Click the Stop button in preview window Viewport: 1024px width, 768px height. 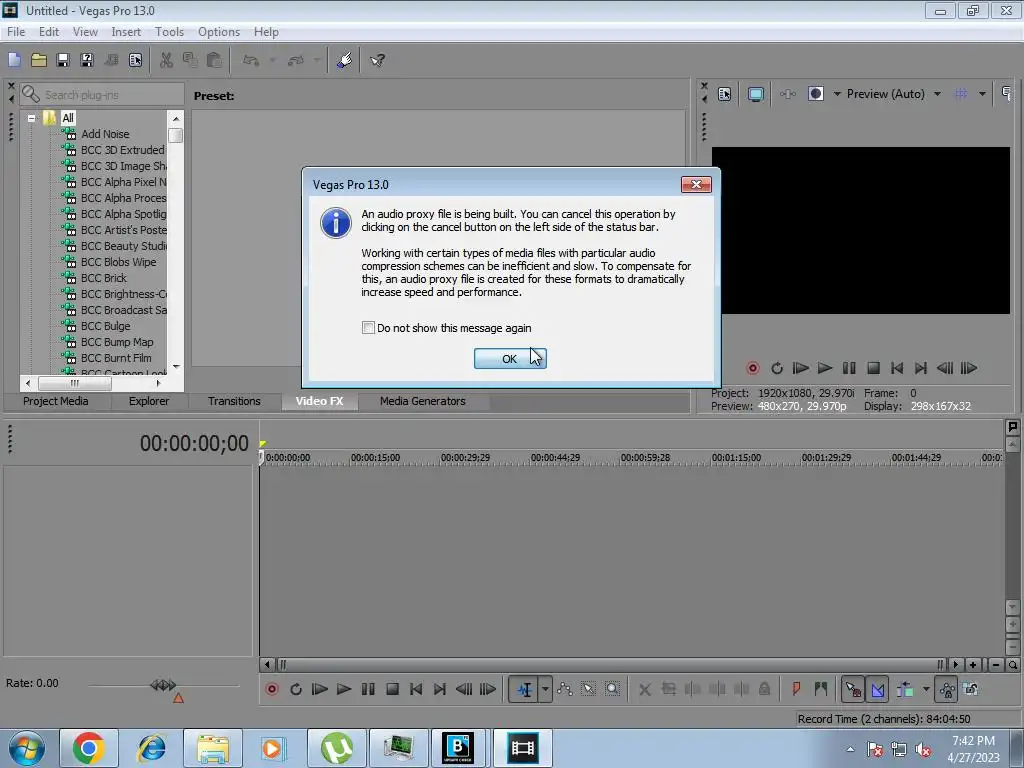coord(873,368)
